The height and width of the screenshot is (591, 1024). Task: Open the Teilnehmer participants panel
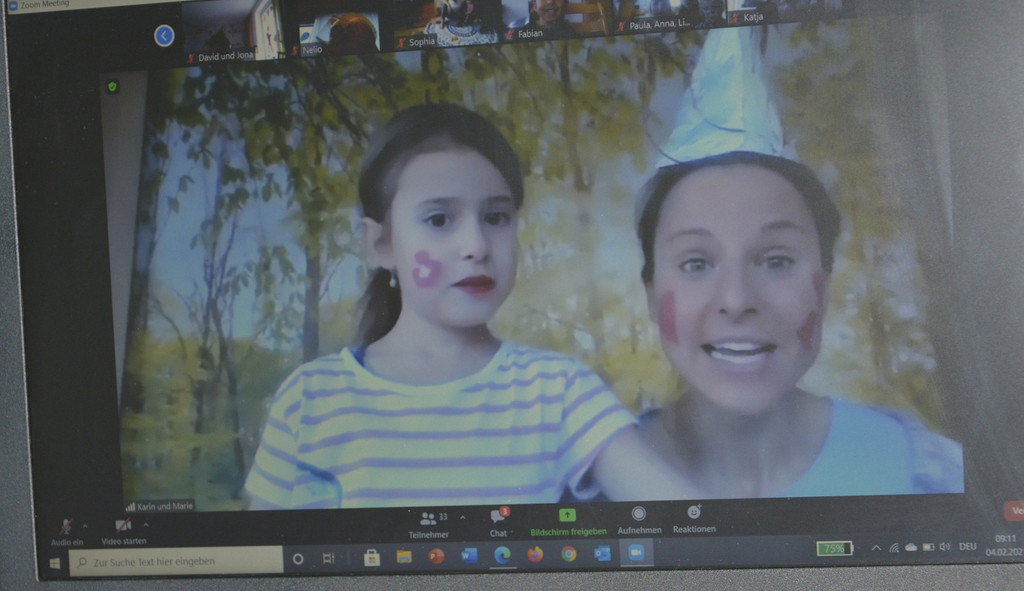(x=428, y=525)
